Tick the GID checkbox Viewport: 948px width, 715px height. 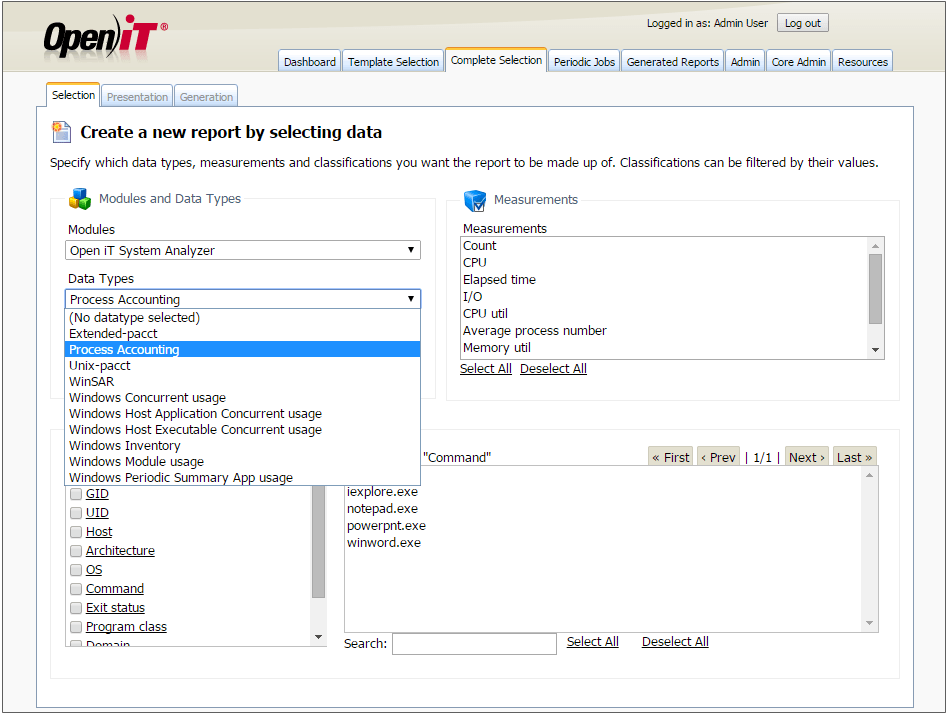click(x=76, y=494)
